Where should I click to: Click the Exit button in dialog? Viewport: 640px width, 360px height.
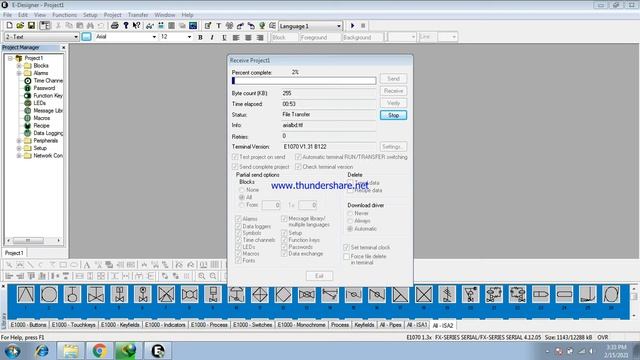319,276
